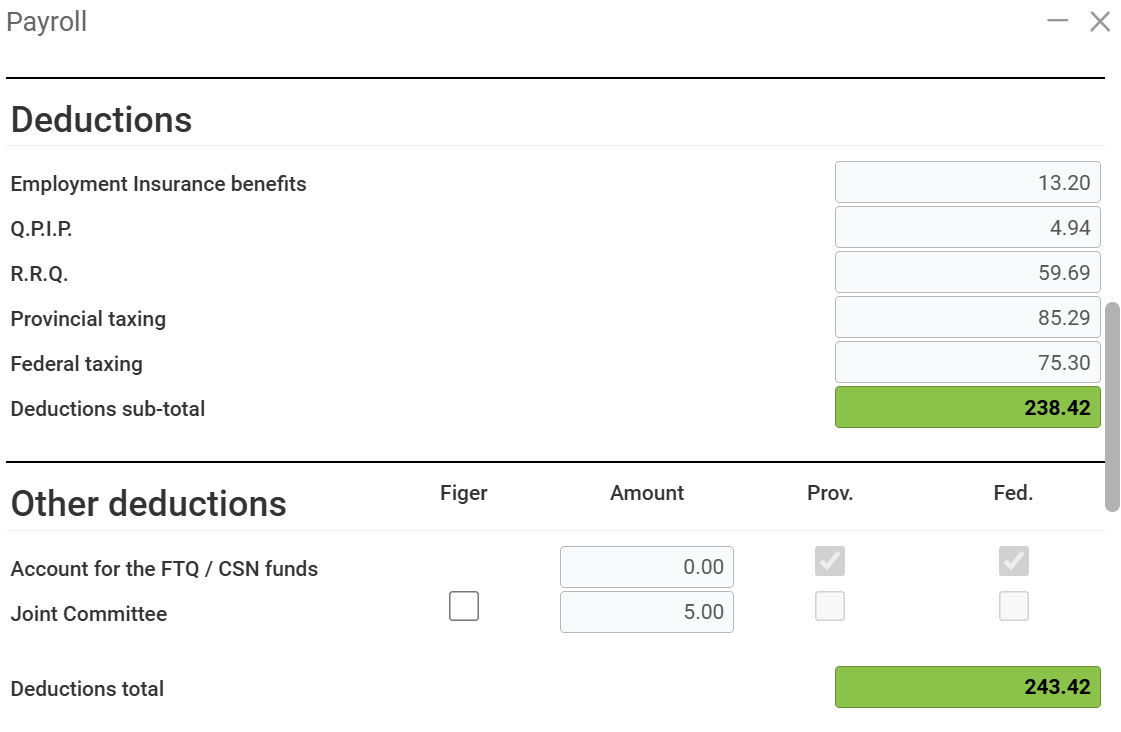Click the Deductions section heading

[101, 119]
